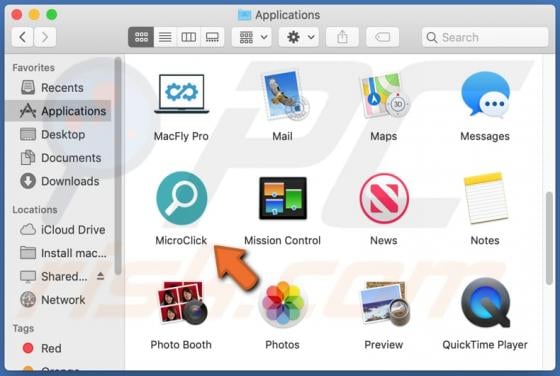Open the MacFly Pro application icon
Screen dimensions: 560x376
[182, 94]
